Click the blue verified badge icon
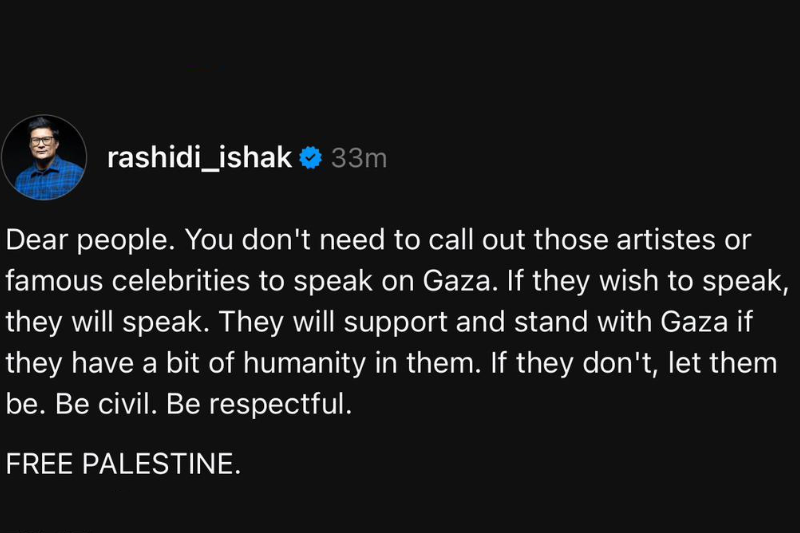 click(x=311, y=157)
